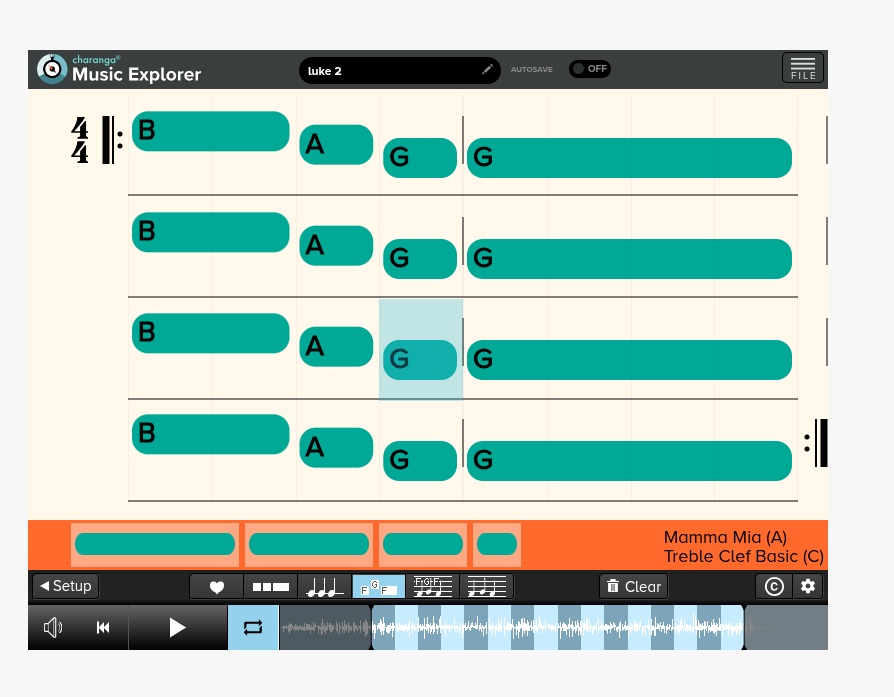Toggle the Autosave switch
This screenshot has width=894, height=697.
pyautogui.click(x=589, y=69)
